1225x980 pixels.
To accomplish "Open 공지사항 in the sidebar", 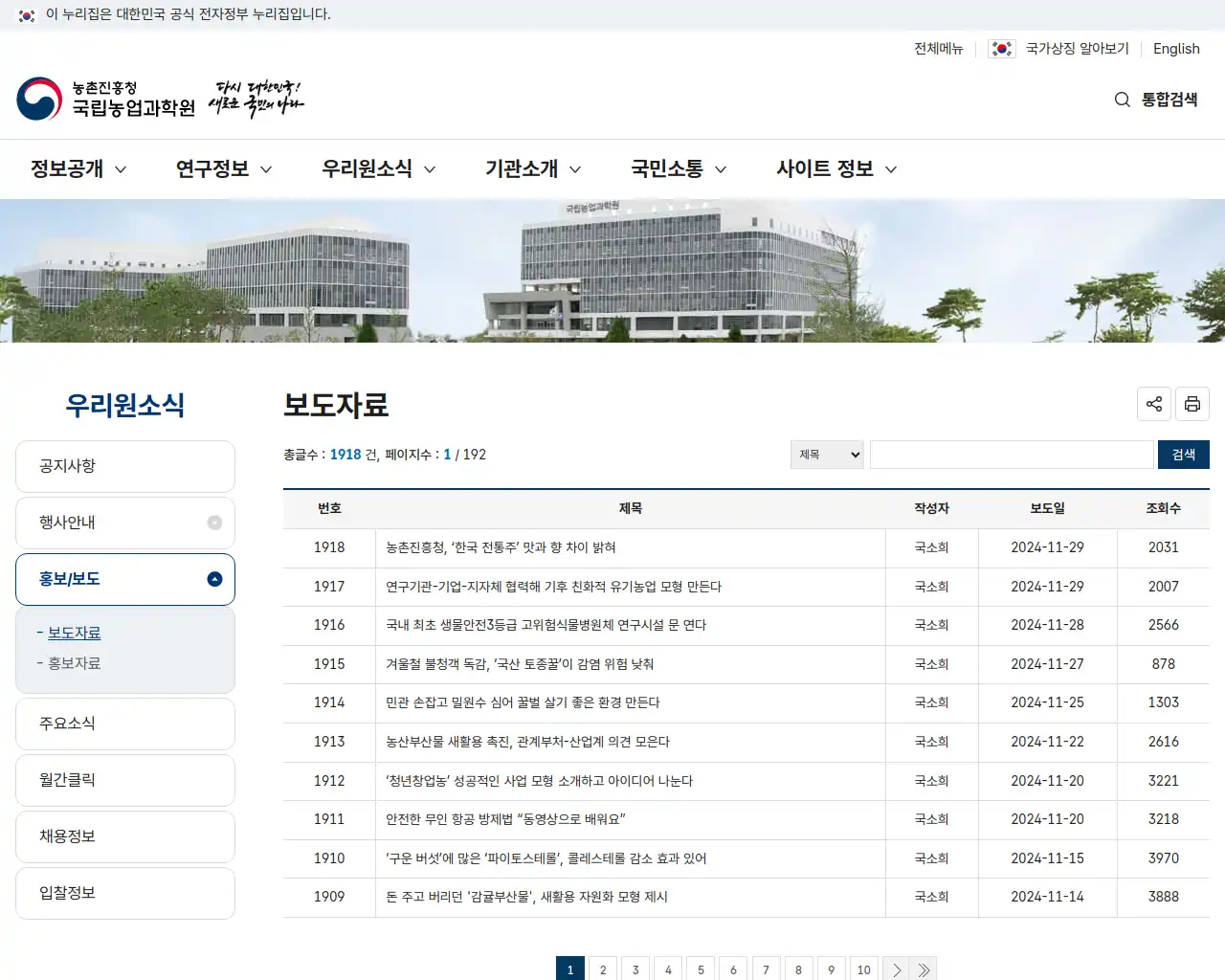I will 125,466.
